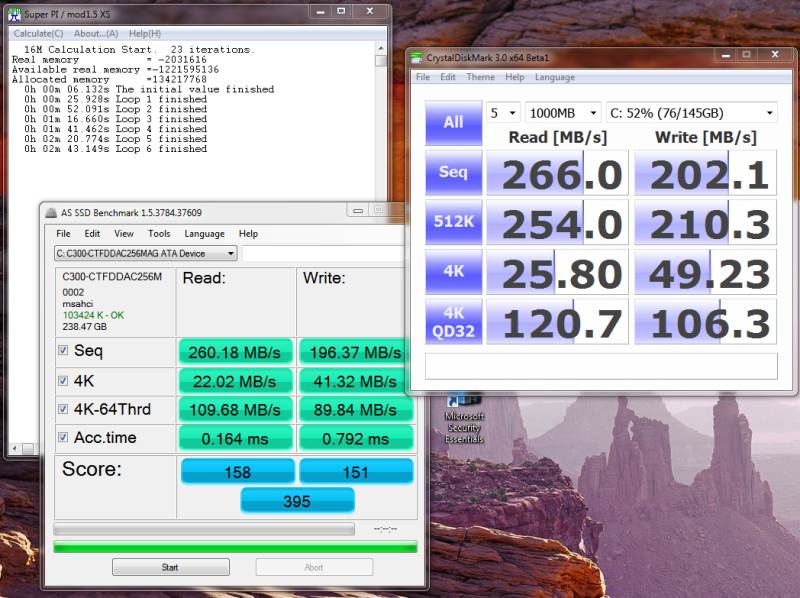
Task: Open AS SSD Benchmark File menu
Action: click(63, 234)
